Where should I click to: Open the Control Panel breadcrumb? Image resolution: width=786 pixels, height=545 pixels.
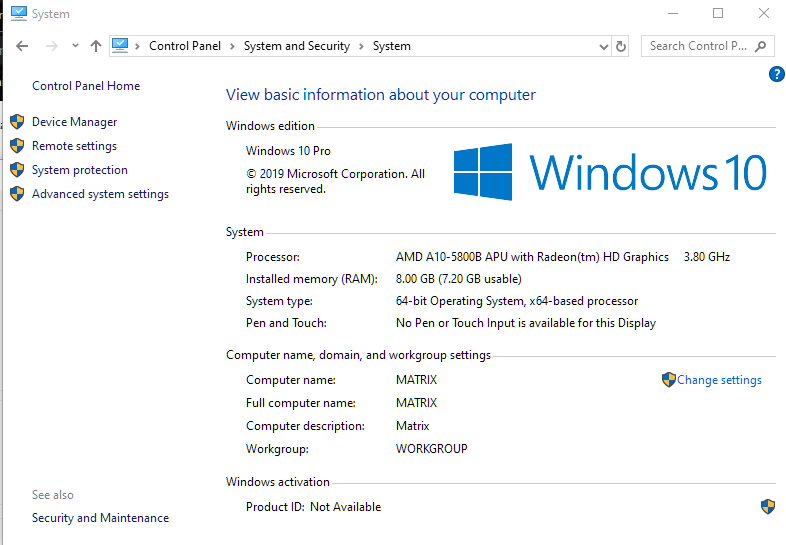(x=184, y=46)
